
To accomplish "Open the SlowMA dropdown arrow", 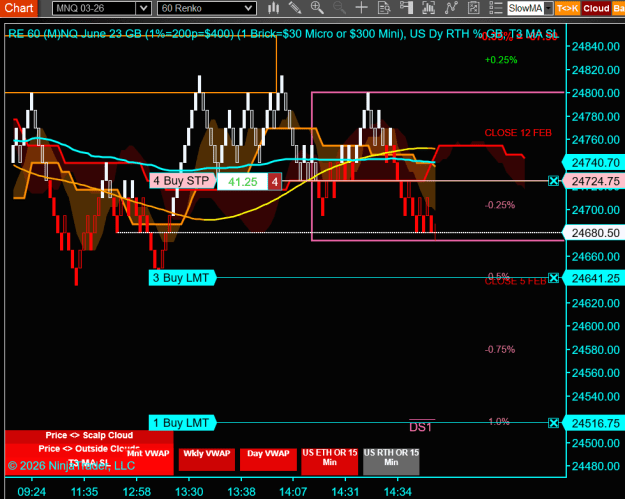I will coord(548,8).
